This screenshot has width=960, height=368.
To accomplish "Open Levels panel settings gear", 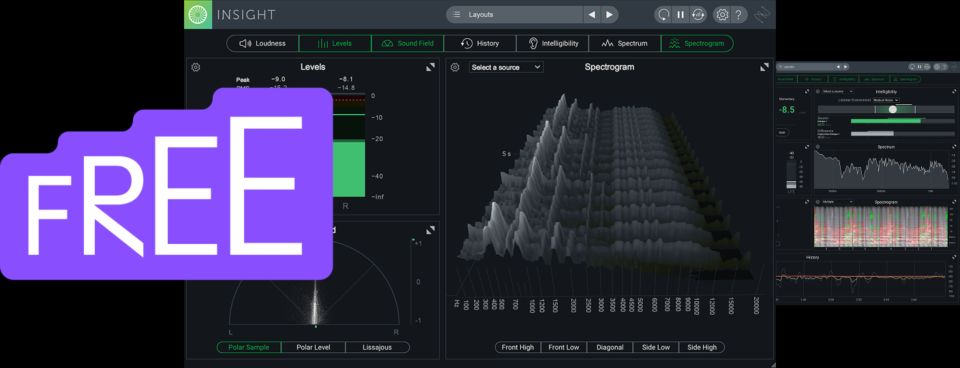I will (196, 67).
